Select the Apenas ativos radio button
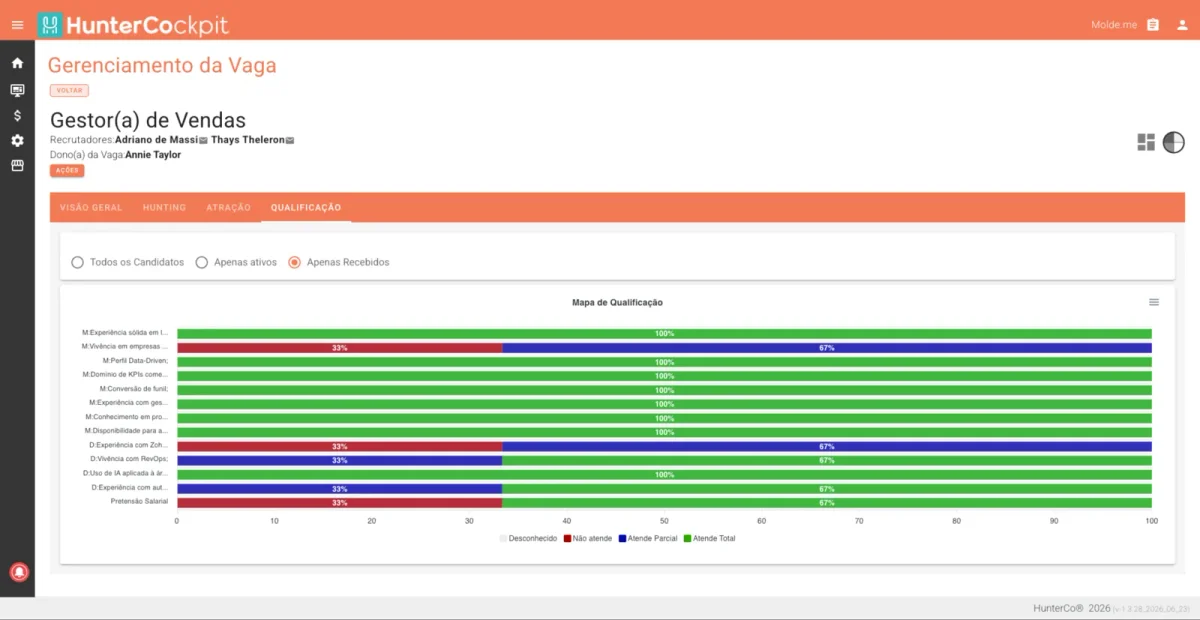The image size is (1200, 620). point(201,262)
